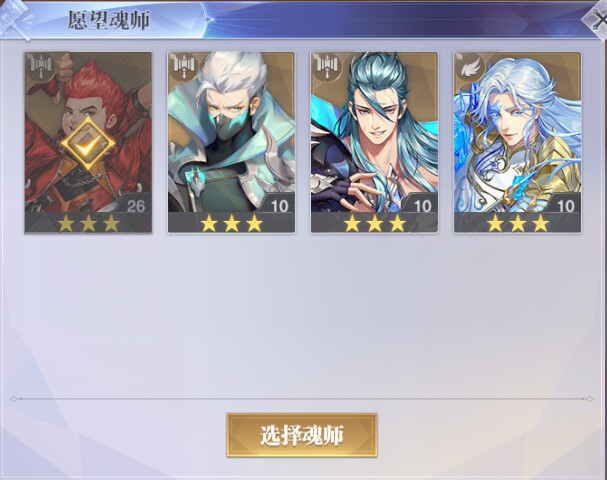The width and height of the screenshot is (607, 480).
Task: Select the golden-armored blue-haired soul master card
Action: [517, 143]
